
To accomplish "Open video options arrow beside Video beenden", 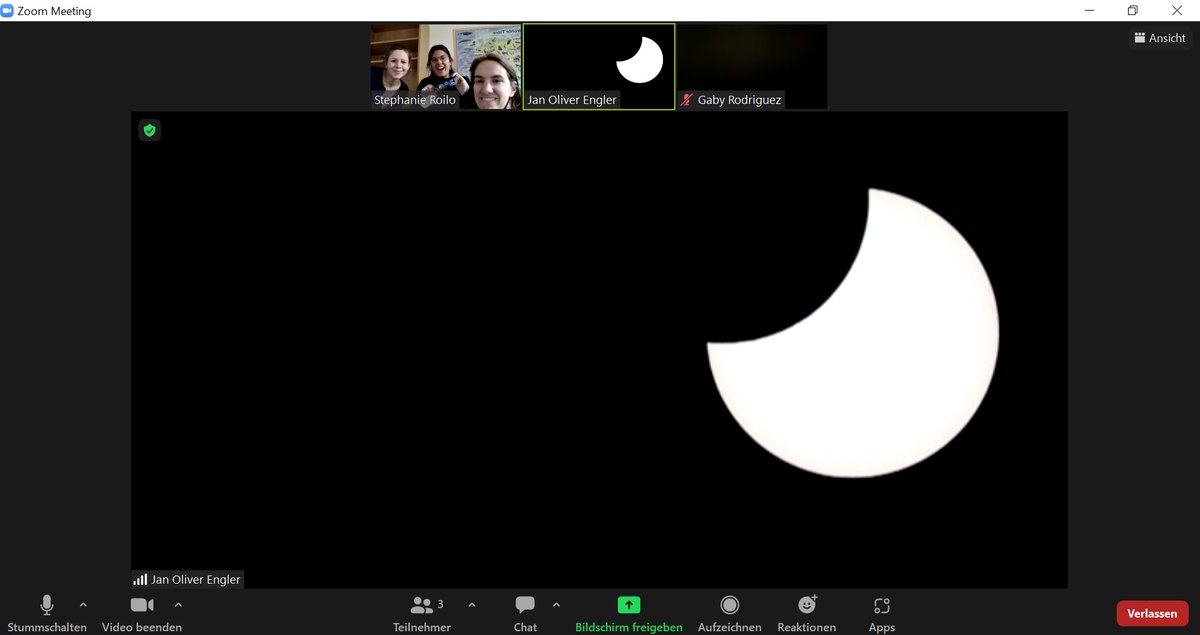I will (178, 605).
